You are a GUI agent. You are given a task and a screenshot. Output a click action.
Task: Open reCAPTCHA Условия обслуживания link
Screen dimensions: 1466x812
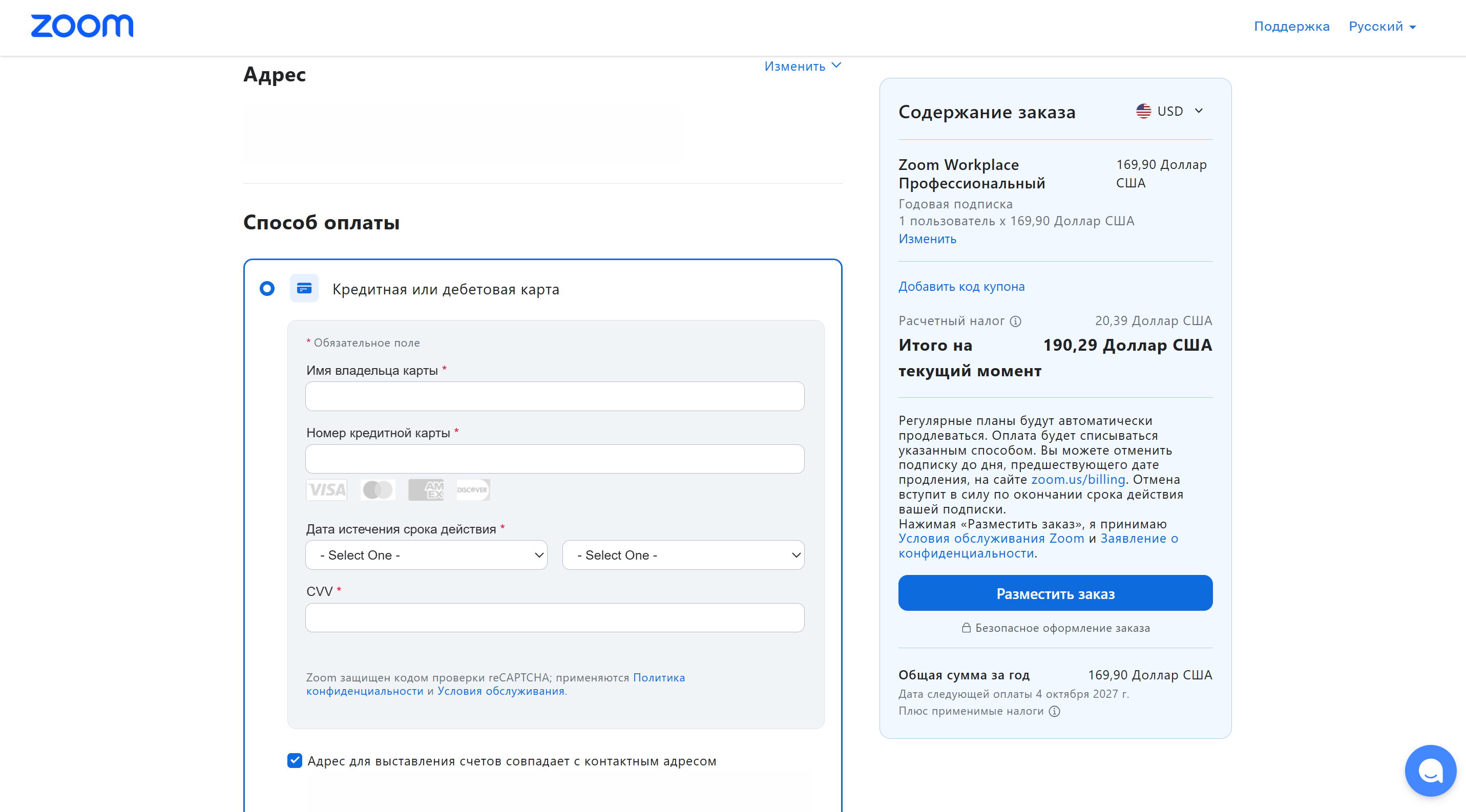pos(501,691)
